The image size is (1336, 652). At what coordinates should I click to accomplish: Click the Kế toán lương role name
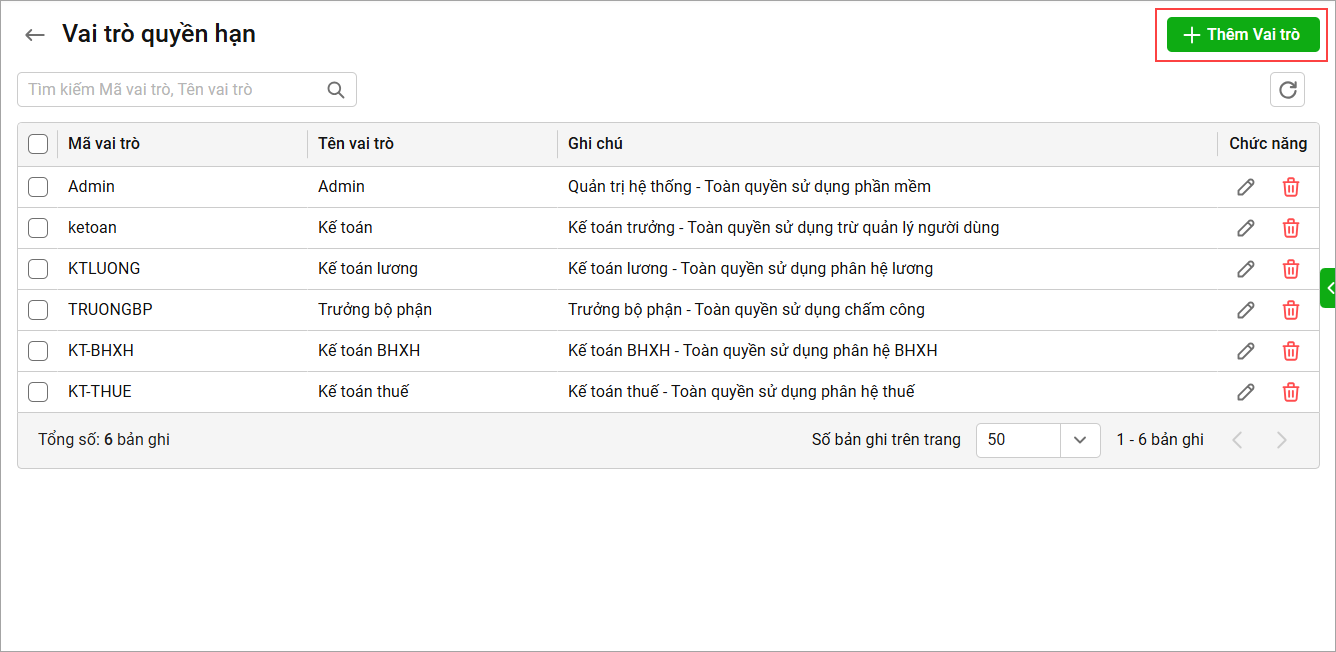click(368, 269)
